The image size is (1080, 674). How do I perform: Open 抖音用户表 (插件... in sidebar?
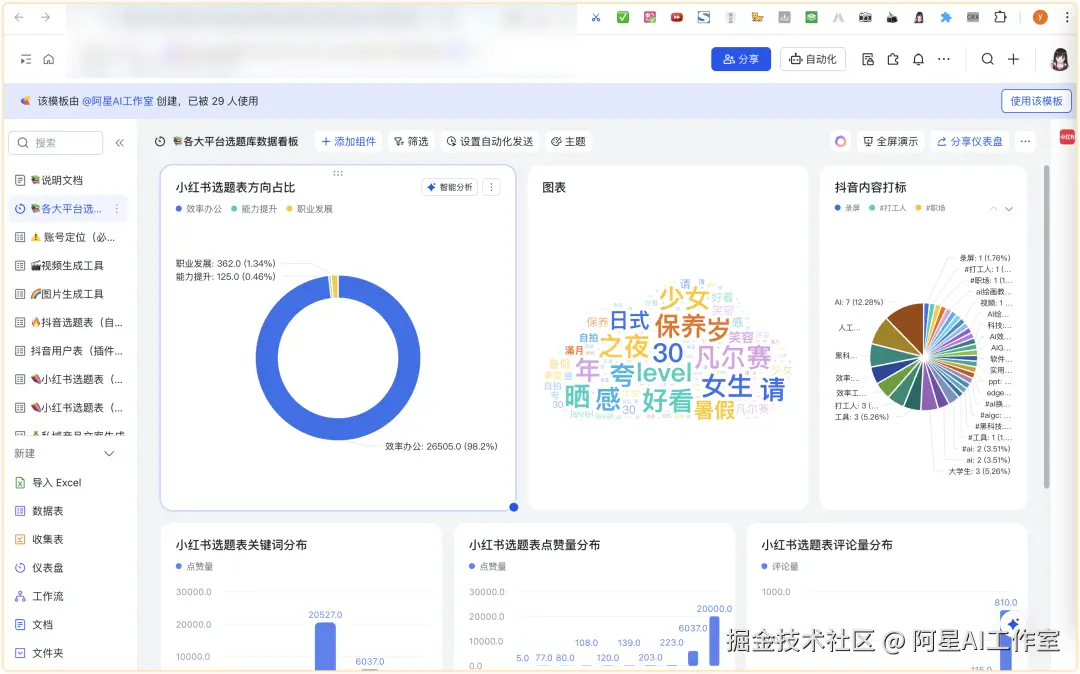pyautogui.click(x=68, y=351)
